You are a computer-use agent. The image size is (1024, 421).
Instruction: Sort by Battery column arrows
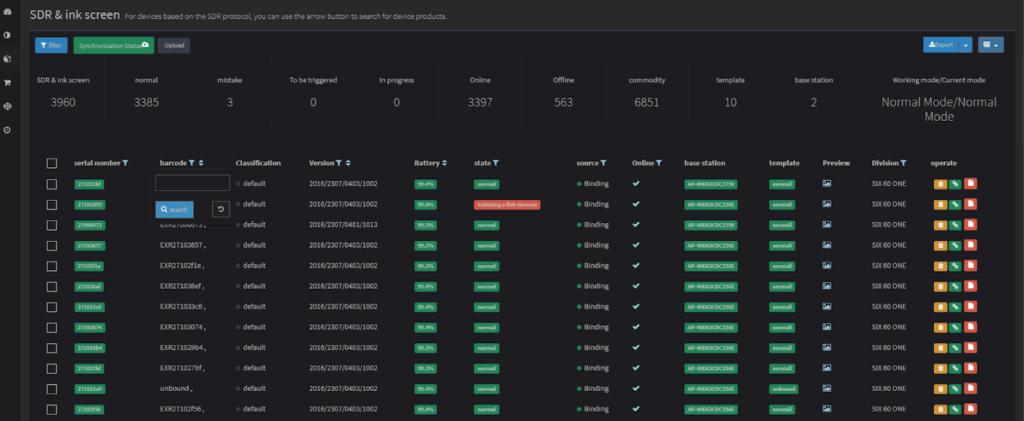(444, 162)
